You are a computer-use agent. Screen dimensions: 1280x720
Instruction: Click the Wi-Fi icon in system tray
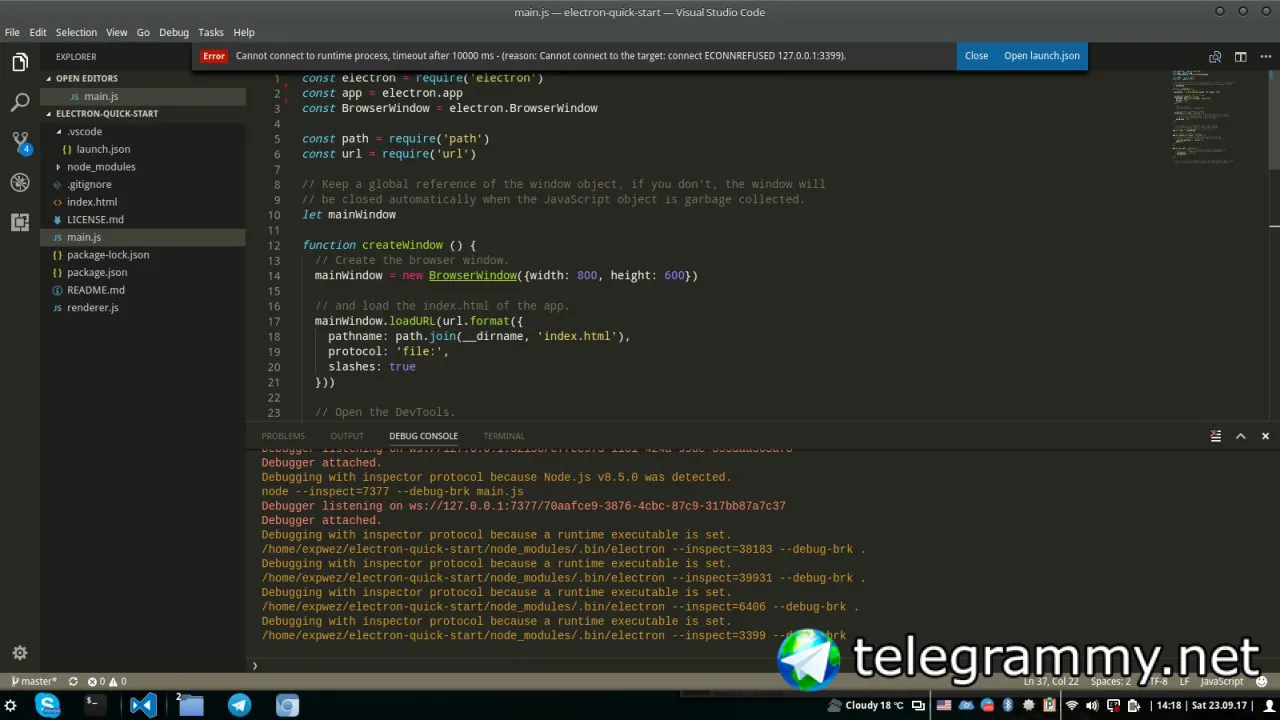(1072, 705)
